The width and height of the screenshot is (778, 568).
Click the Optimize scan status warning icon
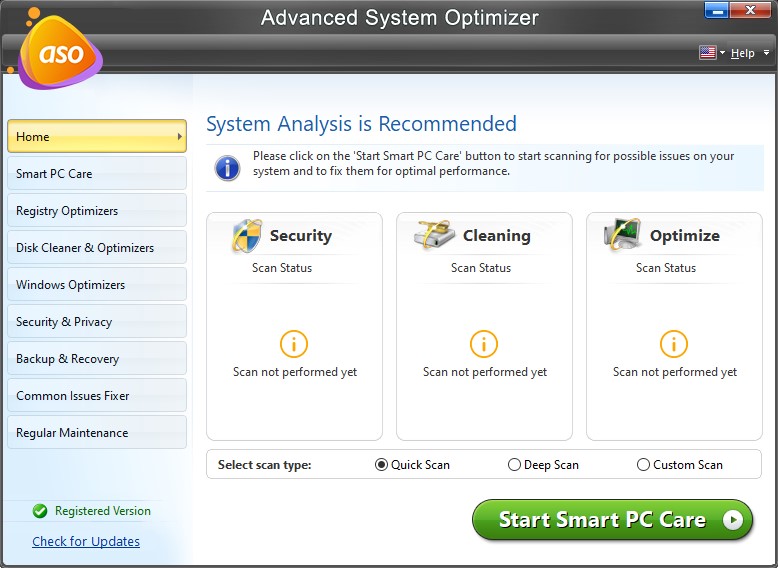click(674, 344)
